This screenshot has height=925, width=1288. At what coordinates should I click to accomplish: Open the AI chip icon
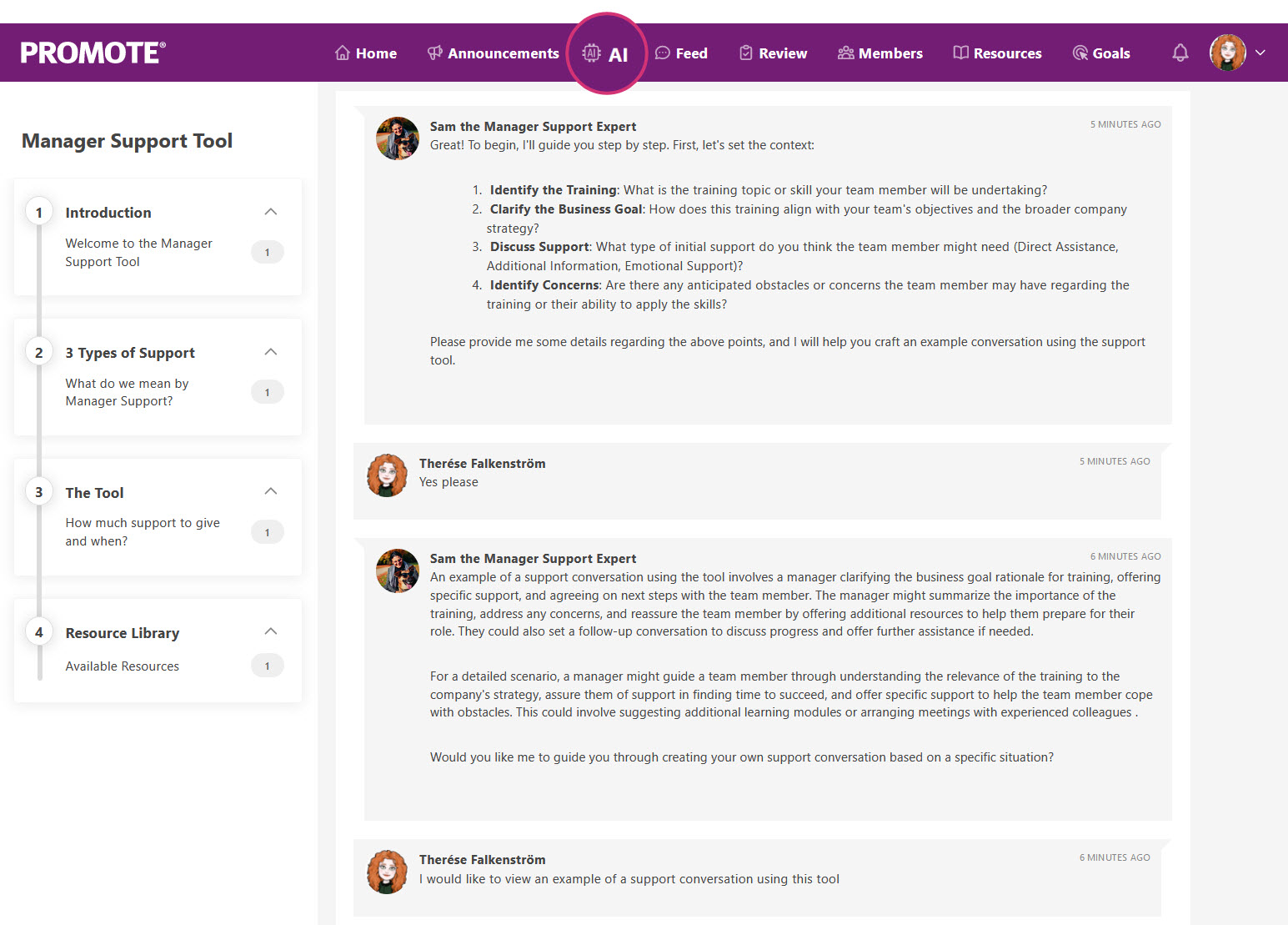pos(591,53)
